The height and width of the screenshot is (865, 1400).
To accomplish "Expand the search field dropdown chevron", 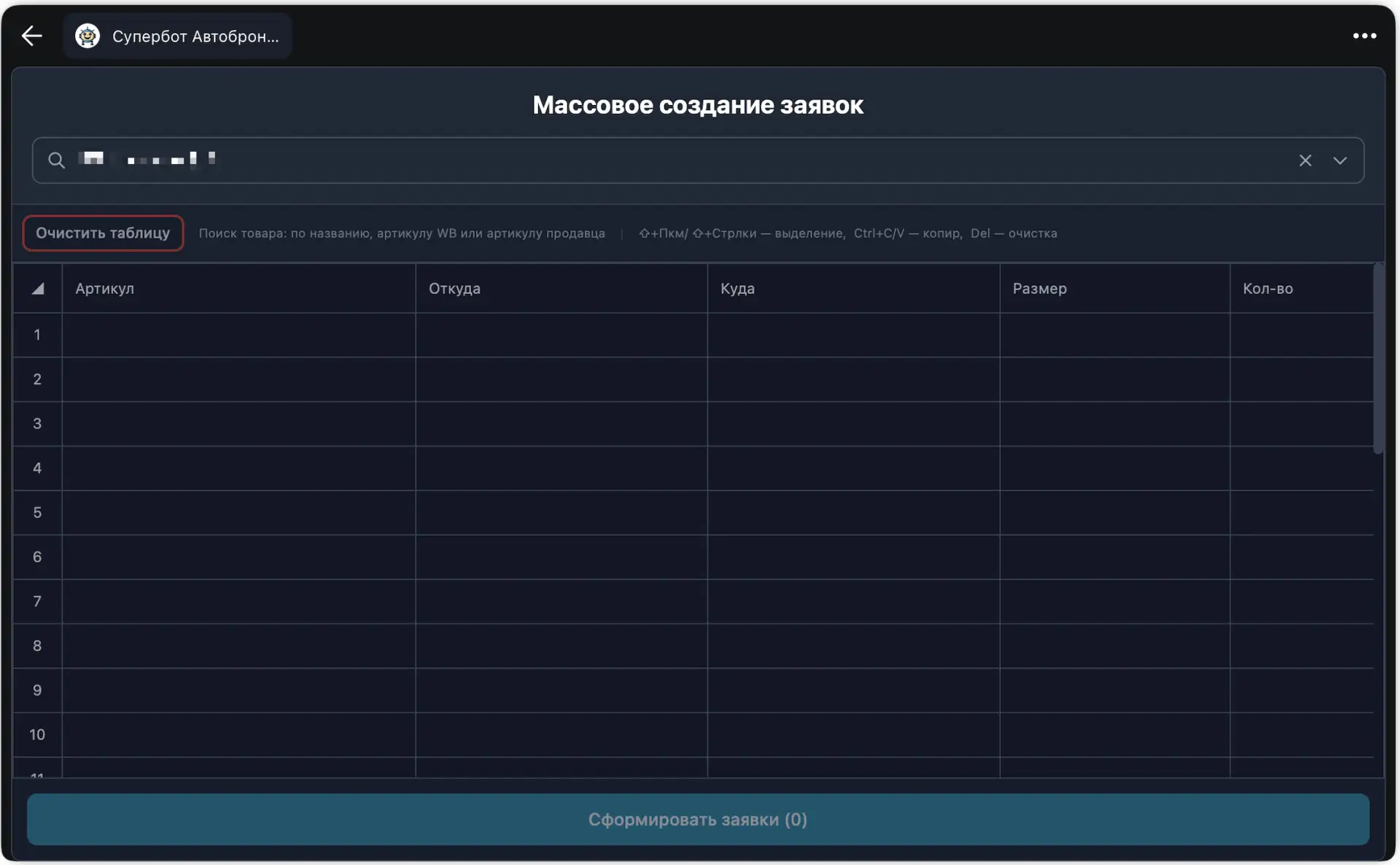I will 1340,160.
